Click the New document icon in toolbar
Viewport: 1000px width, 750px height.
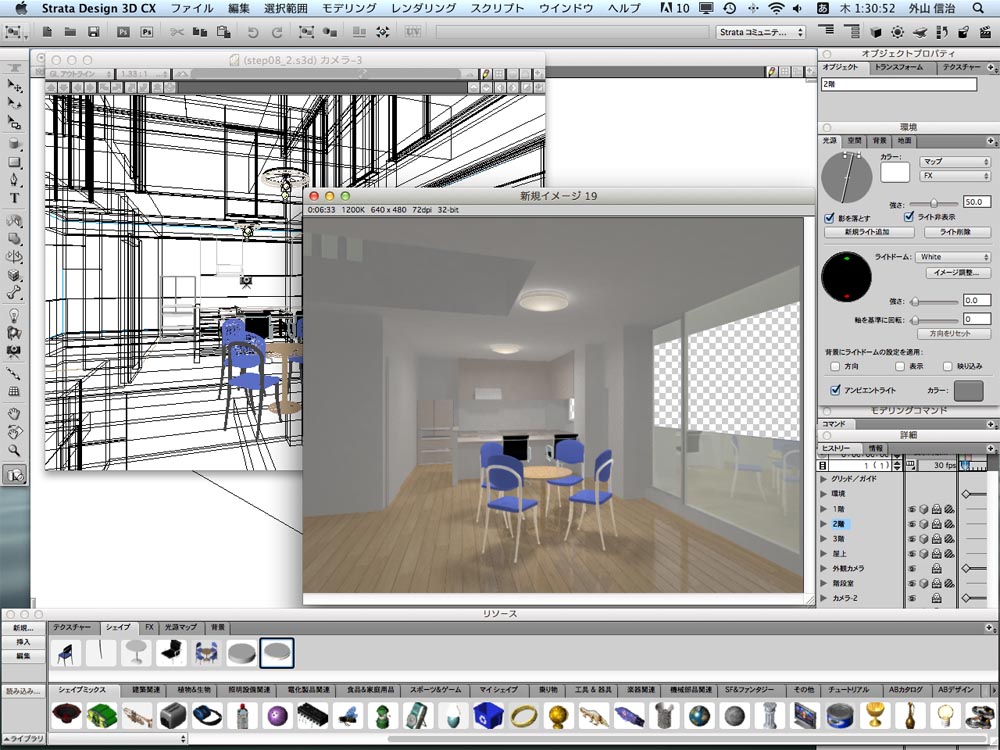47,31
